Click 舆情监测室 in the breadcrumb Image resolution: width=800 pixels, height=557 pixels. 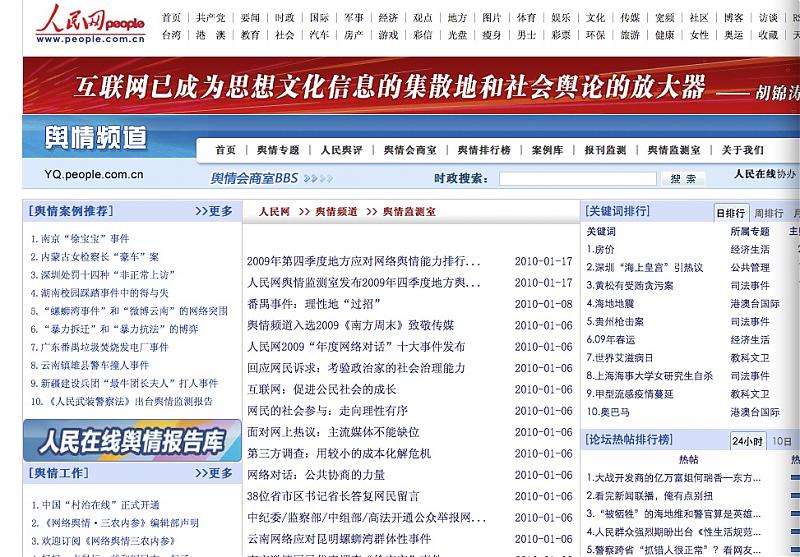[409, 212]
